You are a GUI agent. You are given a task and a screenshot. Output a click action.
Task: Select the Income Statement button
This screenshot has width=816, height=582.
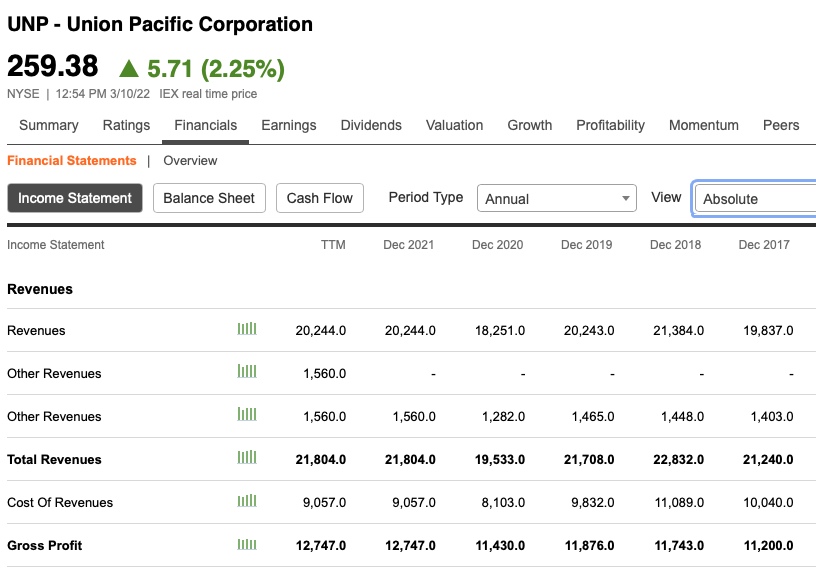click(x=75, y=198)
